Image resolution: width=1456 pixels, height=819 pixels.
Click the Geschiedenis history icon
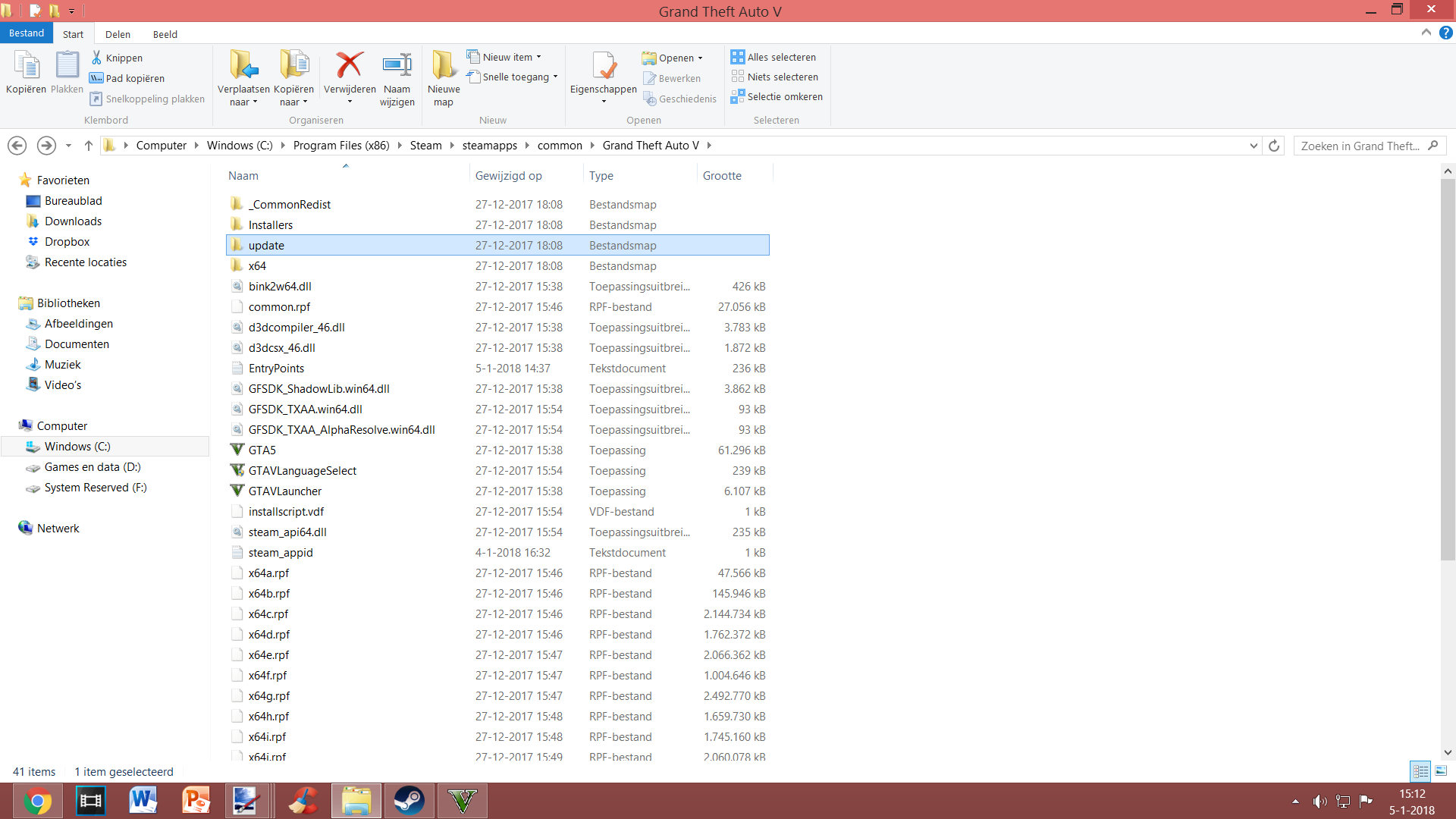click(650, 99)
